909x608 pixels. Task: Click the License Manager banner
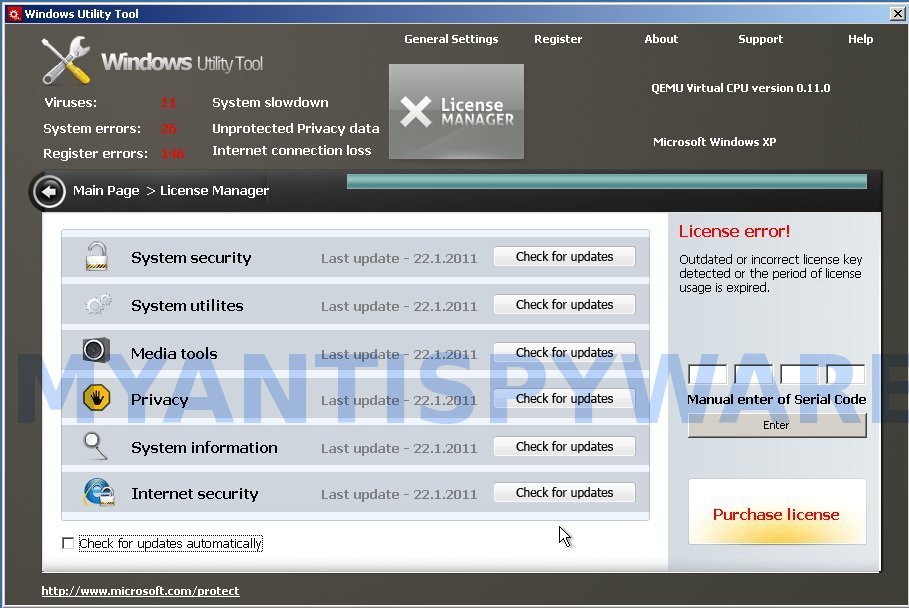[x=456, y=111]
